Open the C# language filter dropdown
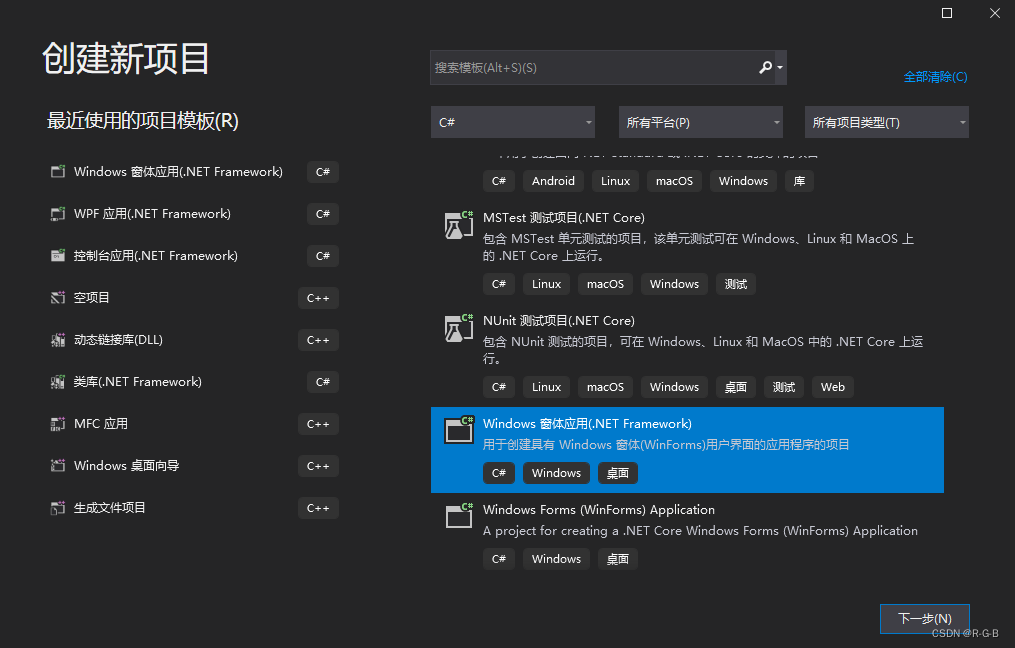The height and width of the screenshot is (648, 1015). click(x=513, y=122)
